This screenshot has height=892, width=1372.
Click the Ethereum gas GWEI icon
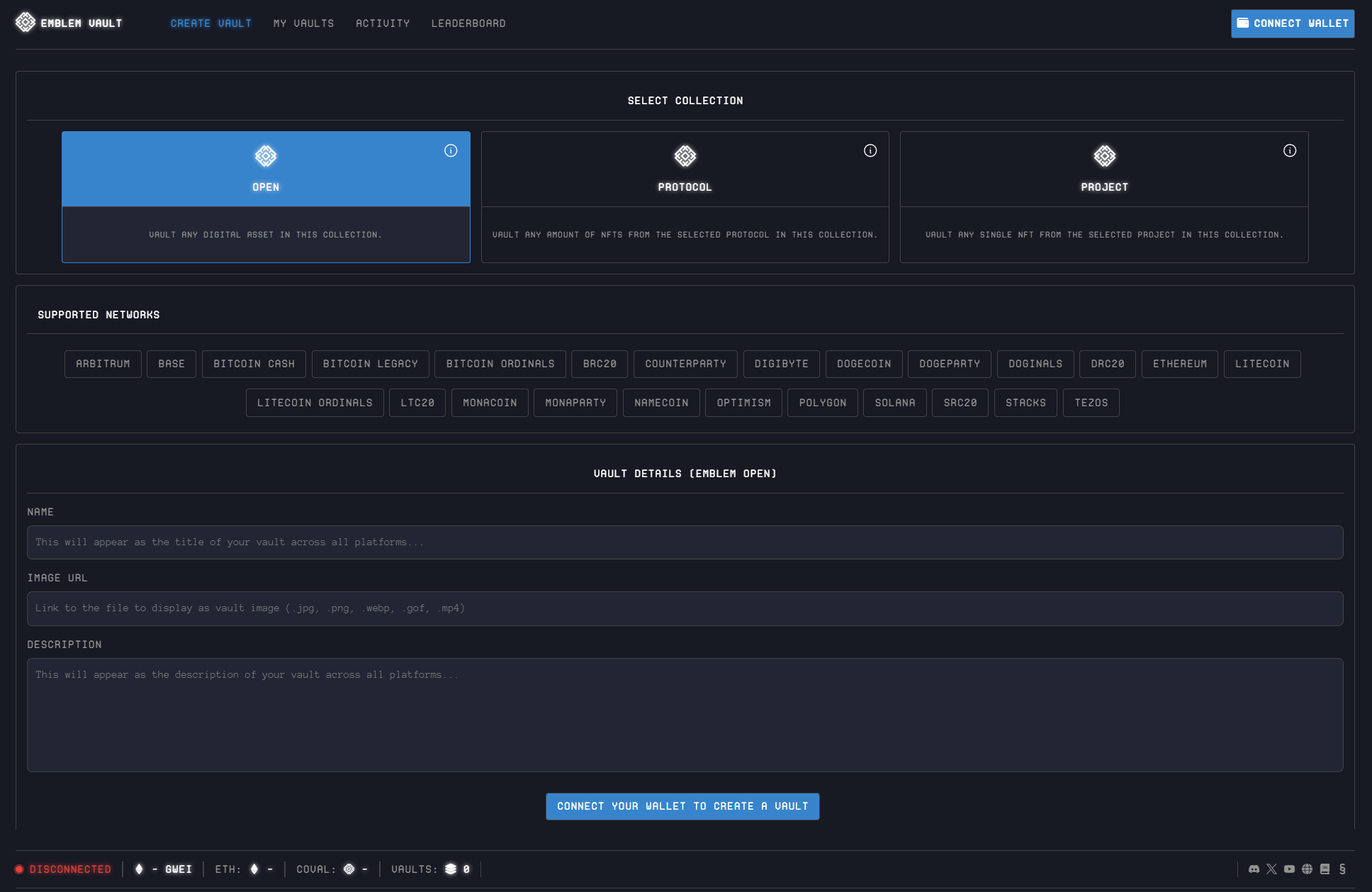pyautogui.click(x=139, y=869)
